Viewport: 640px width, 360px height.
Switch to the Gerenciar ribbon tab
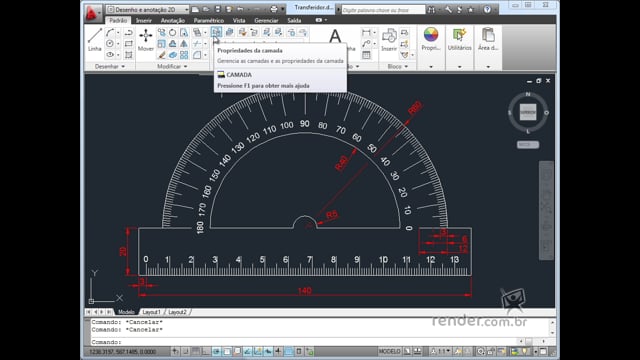click(x=266, y=20)
